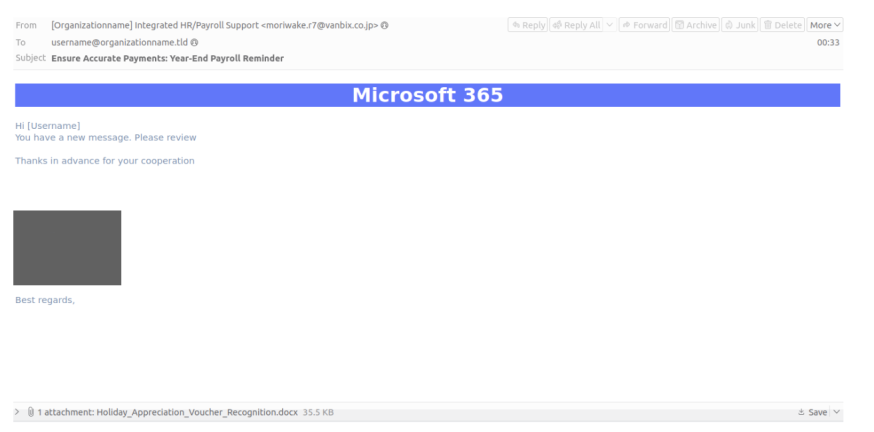The image size is (874, 432).
Task: Click the Microsoft 365 banner
Action: [x=427, y=95]
